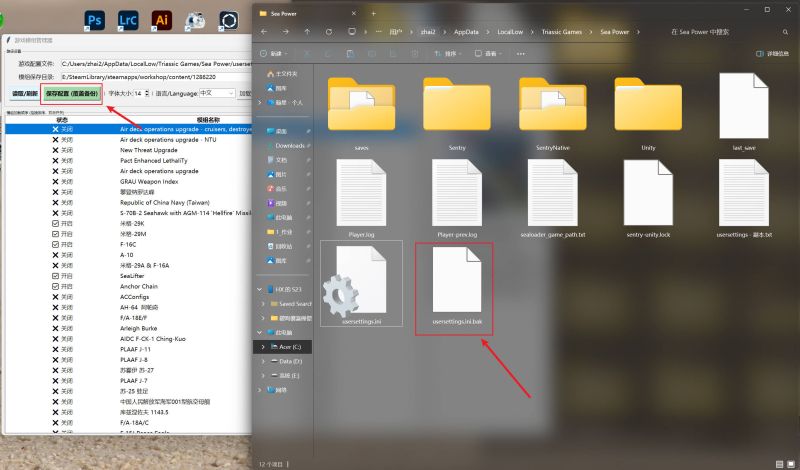Open the 新建 (New) dropdown in Explorer

coord(274,54)
